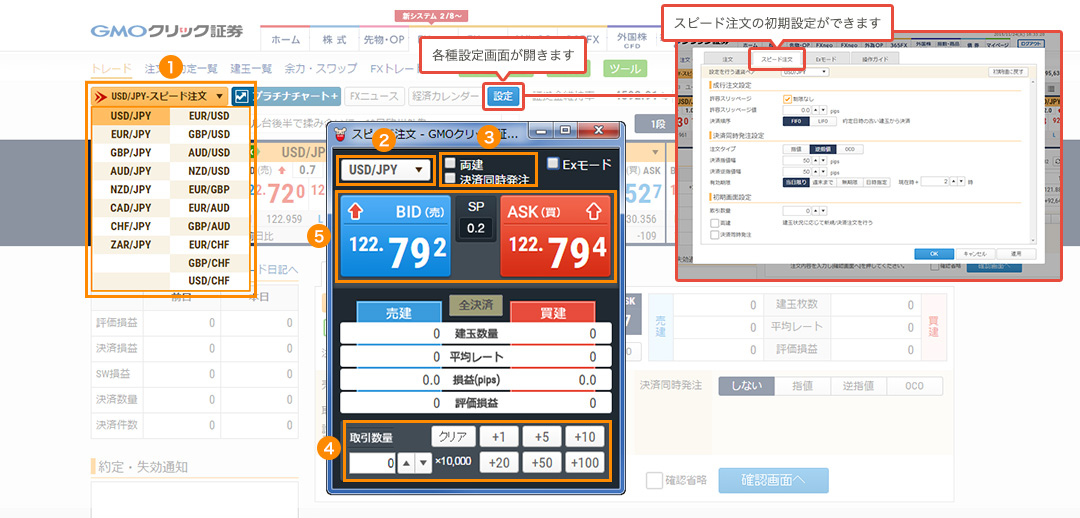Click the blue 設定 settings button
Screen dimensions: 1080x518
(x=503, y=97)
